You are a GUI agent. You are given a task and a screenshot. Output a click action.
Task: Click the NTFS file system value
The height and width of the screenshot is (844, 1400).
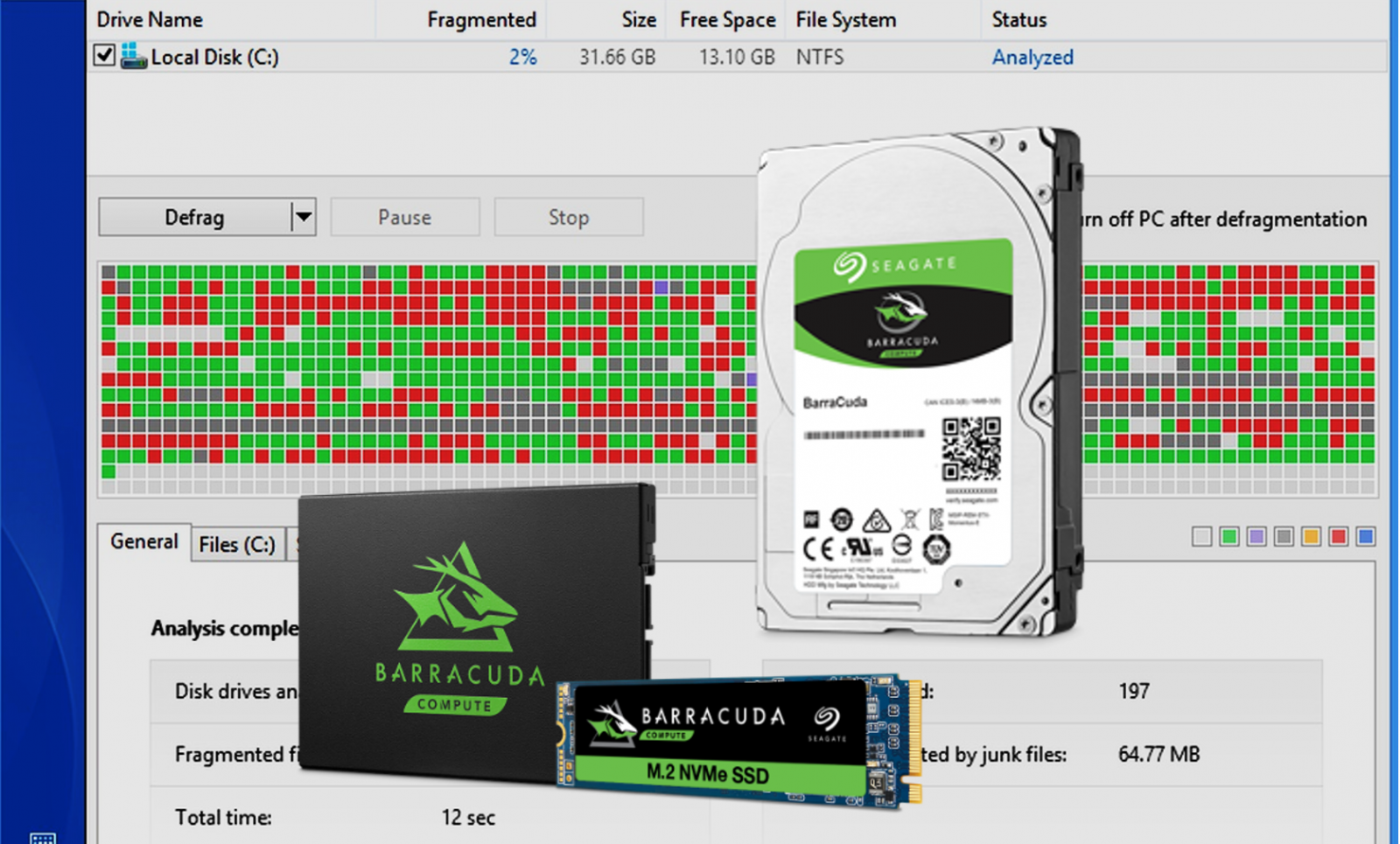[x=820, y=57]
